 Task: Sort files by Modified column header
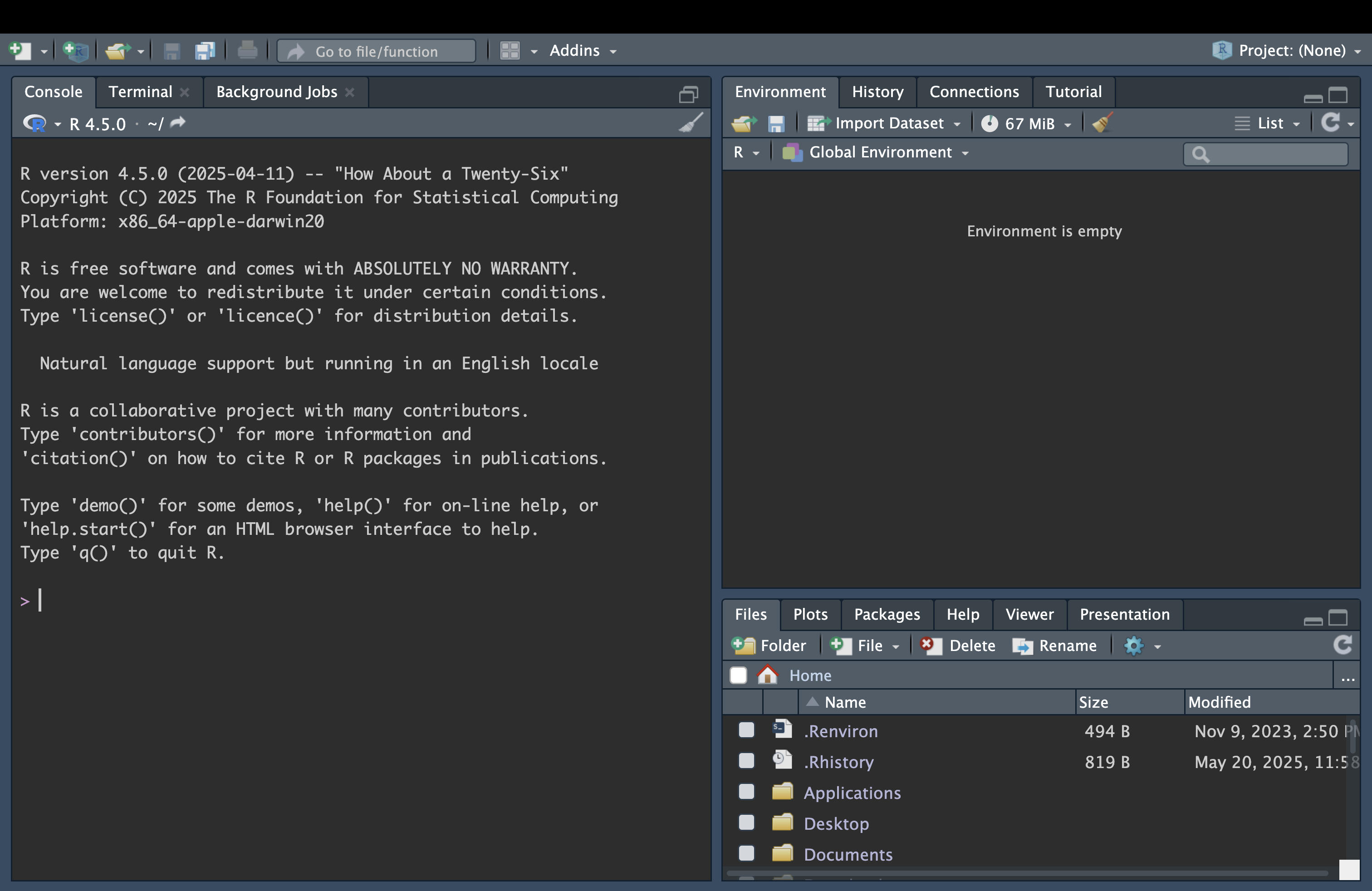[x=1271, y=702]
